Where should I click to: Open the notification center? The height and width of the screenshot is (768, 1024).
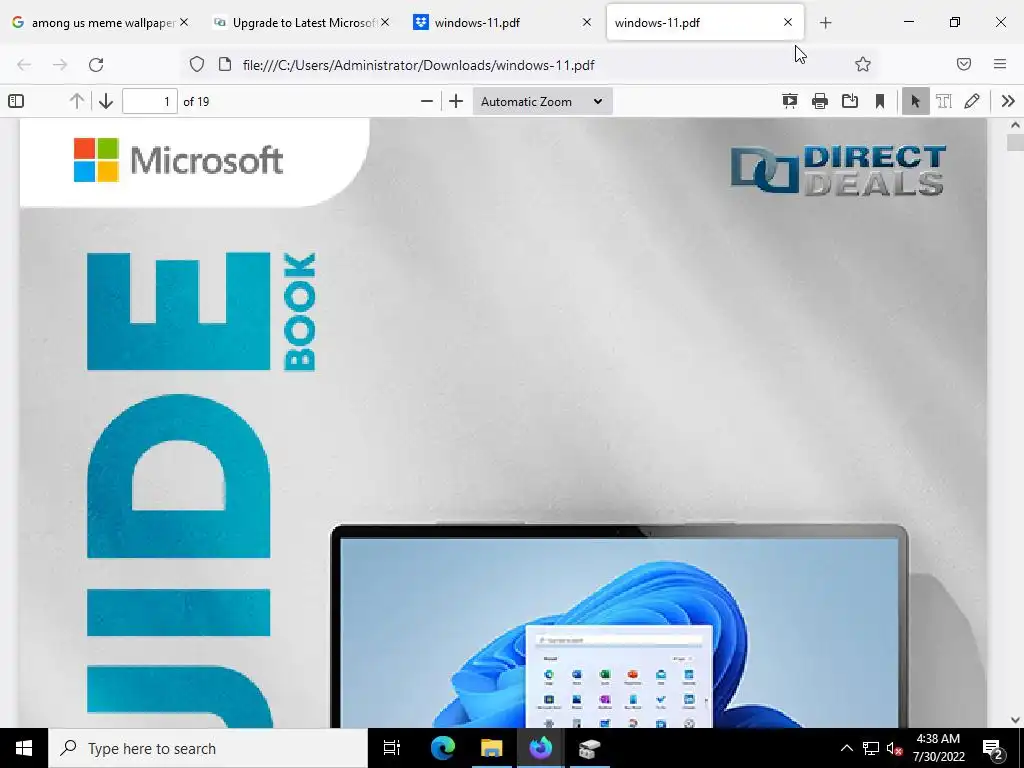(993, 748)
